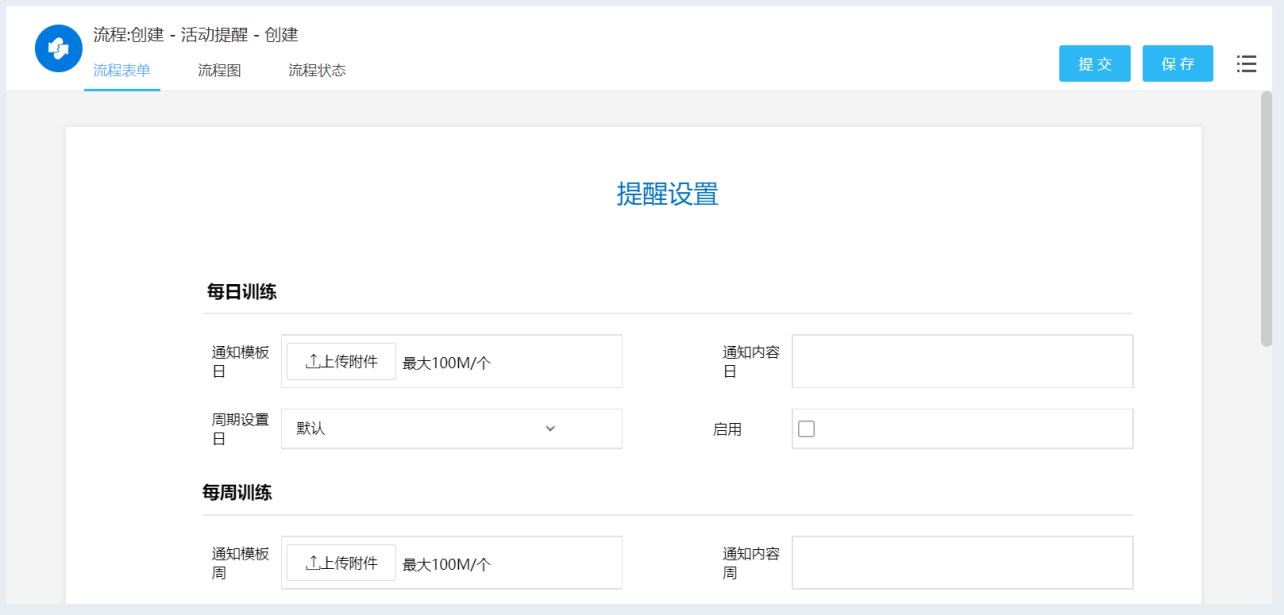Click the 流程:创建 - 活动提醒 page title
The width and height of the screenshot is (1284, 615).
click(x=196, y=35)
